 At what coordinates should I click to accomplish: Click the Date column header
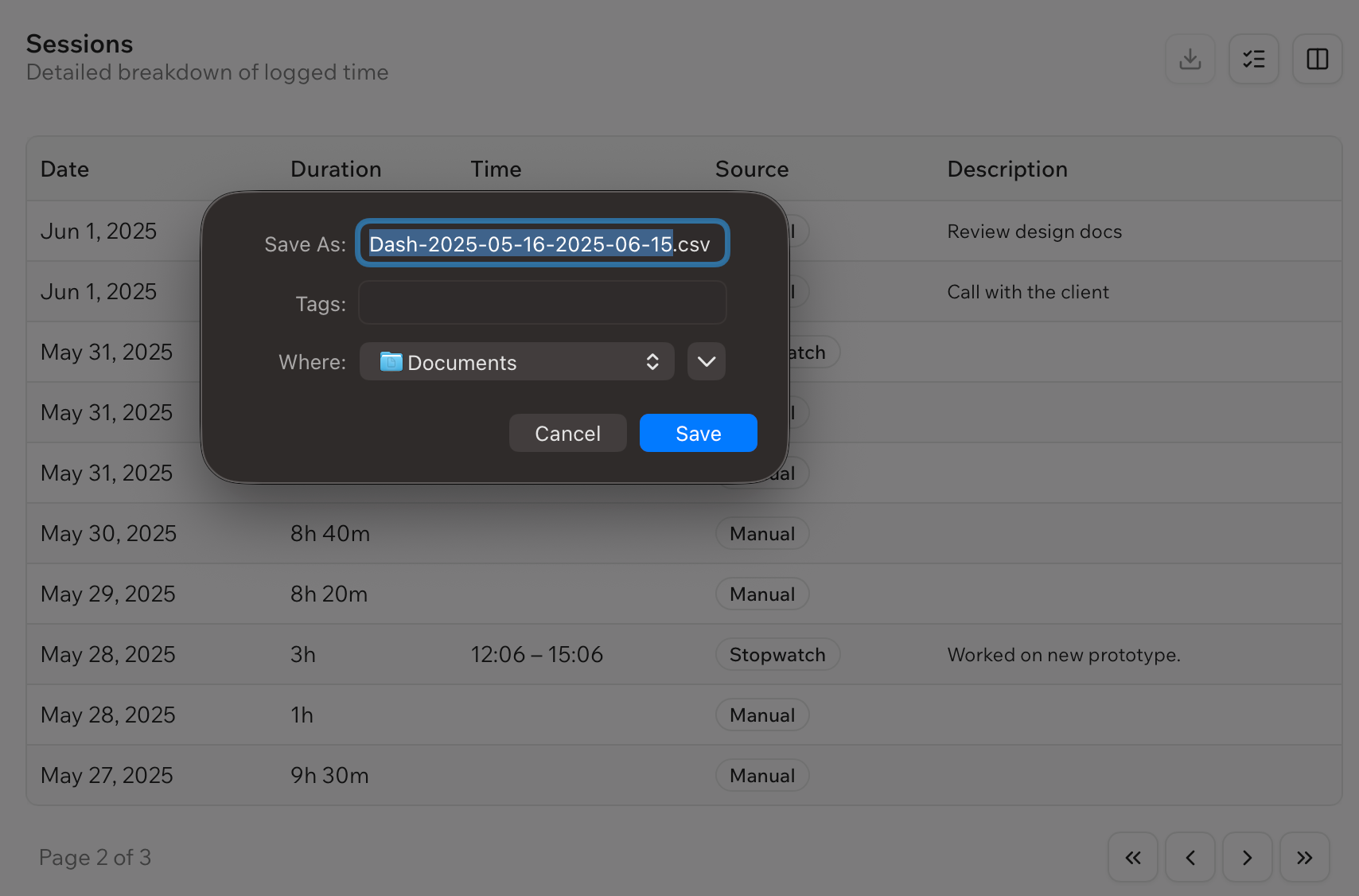click(64, 169)
